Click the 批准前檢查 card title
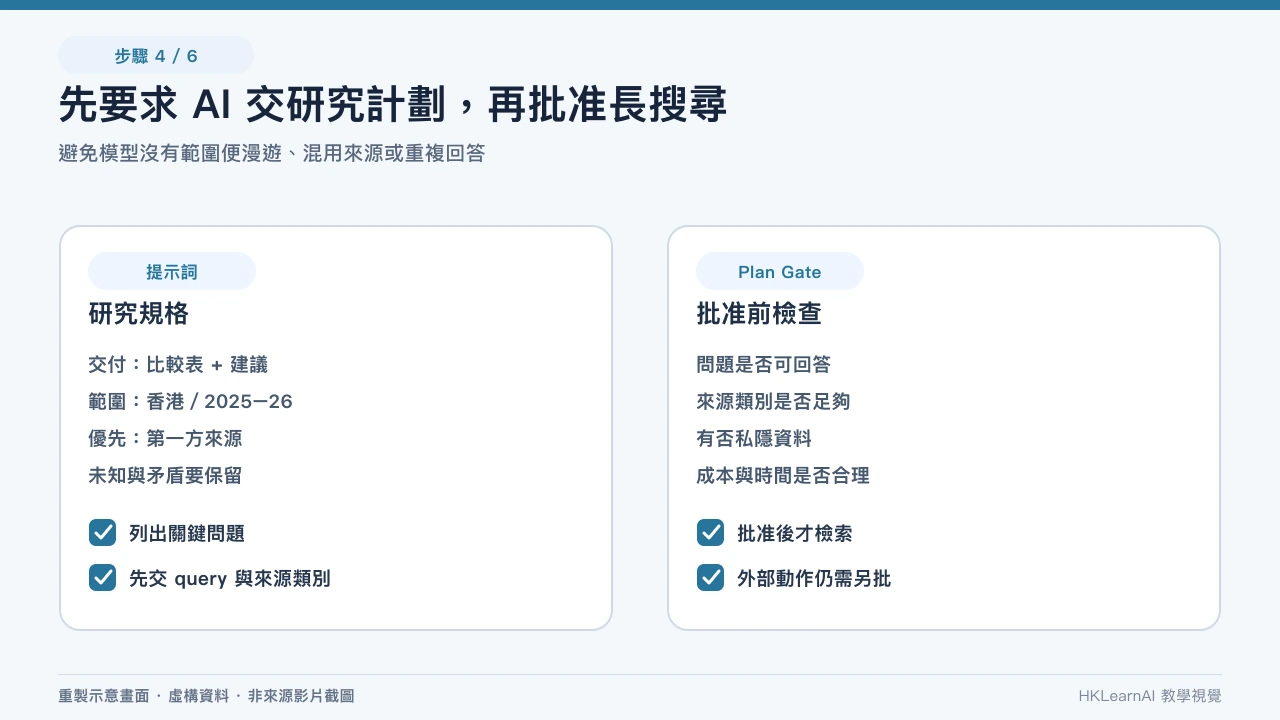 [759, 314]
